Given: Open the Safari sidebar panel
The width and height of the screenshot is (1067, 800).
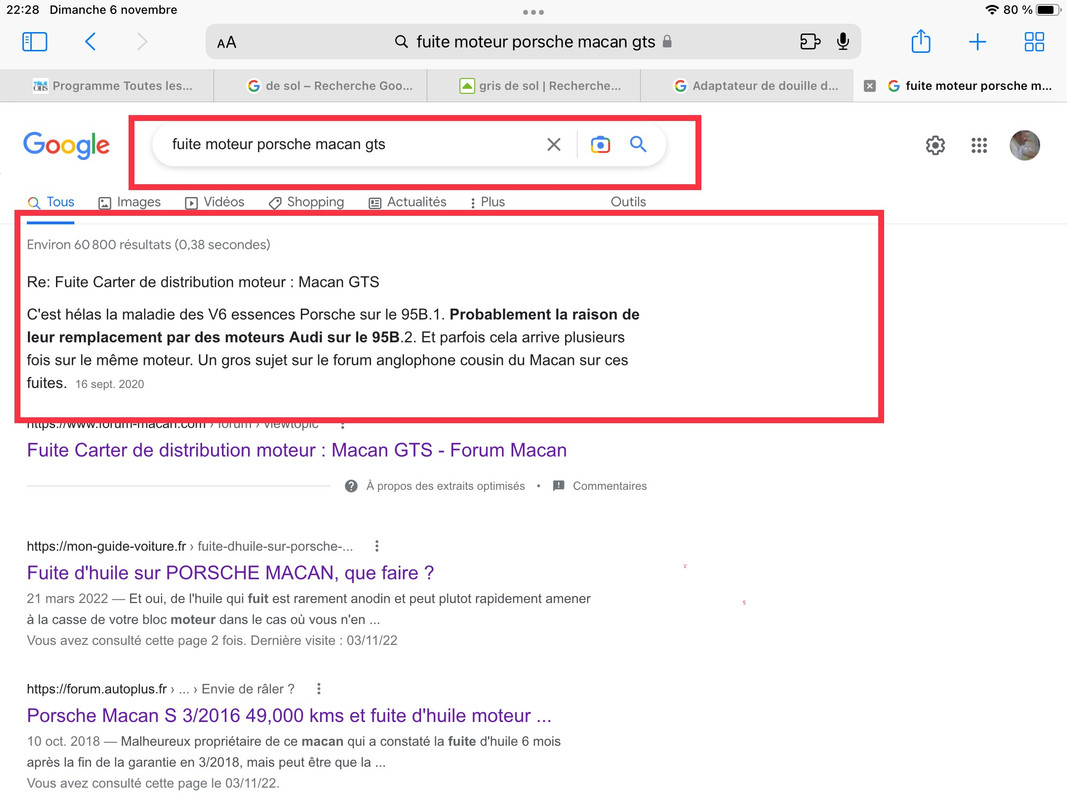Looking at the screenshot, I should (35, 42).
